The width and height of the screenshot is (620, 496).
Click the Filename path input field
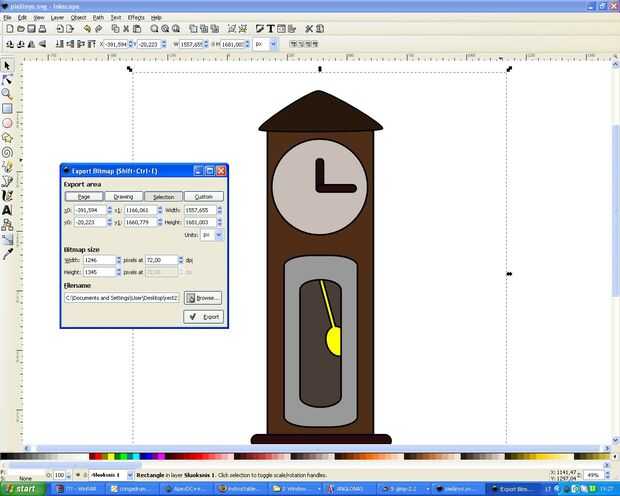point(122,298)
